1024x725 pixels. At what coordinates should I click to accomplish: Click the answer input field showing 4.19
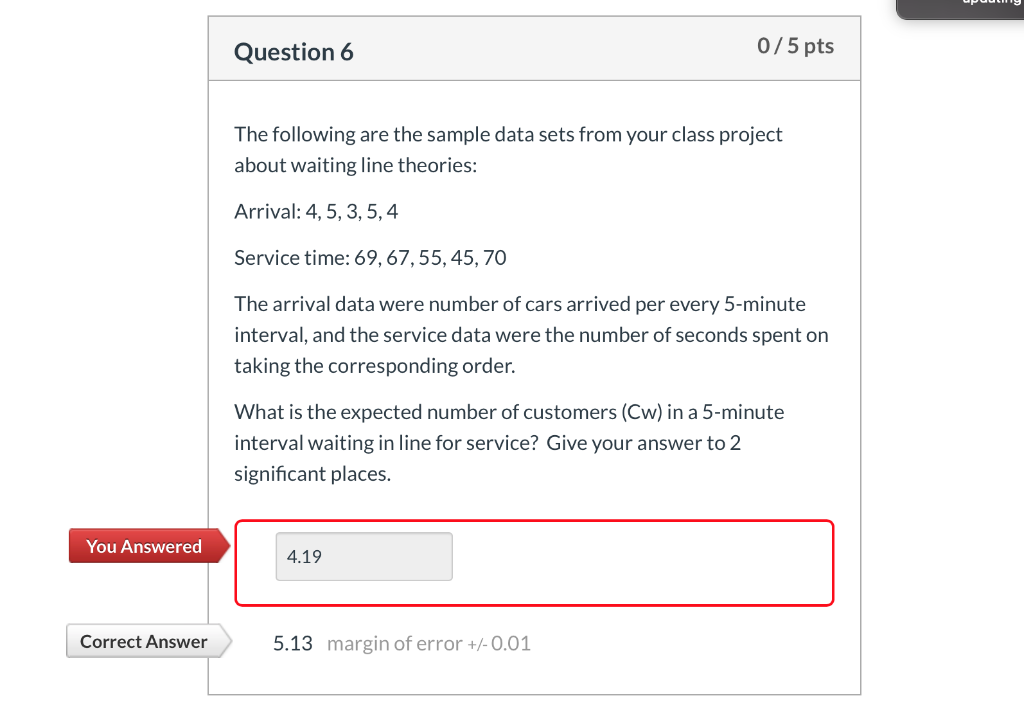point(363,556)
